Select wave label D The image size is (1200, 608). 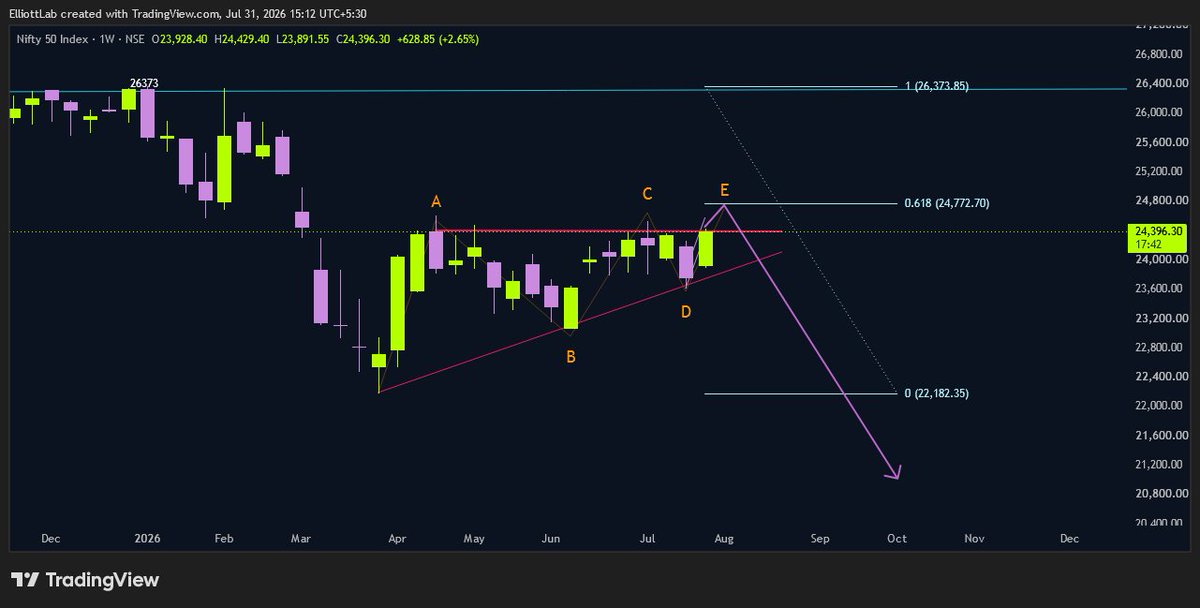click(685, 312)
